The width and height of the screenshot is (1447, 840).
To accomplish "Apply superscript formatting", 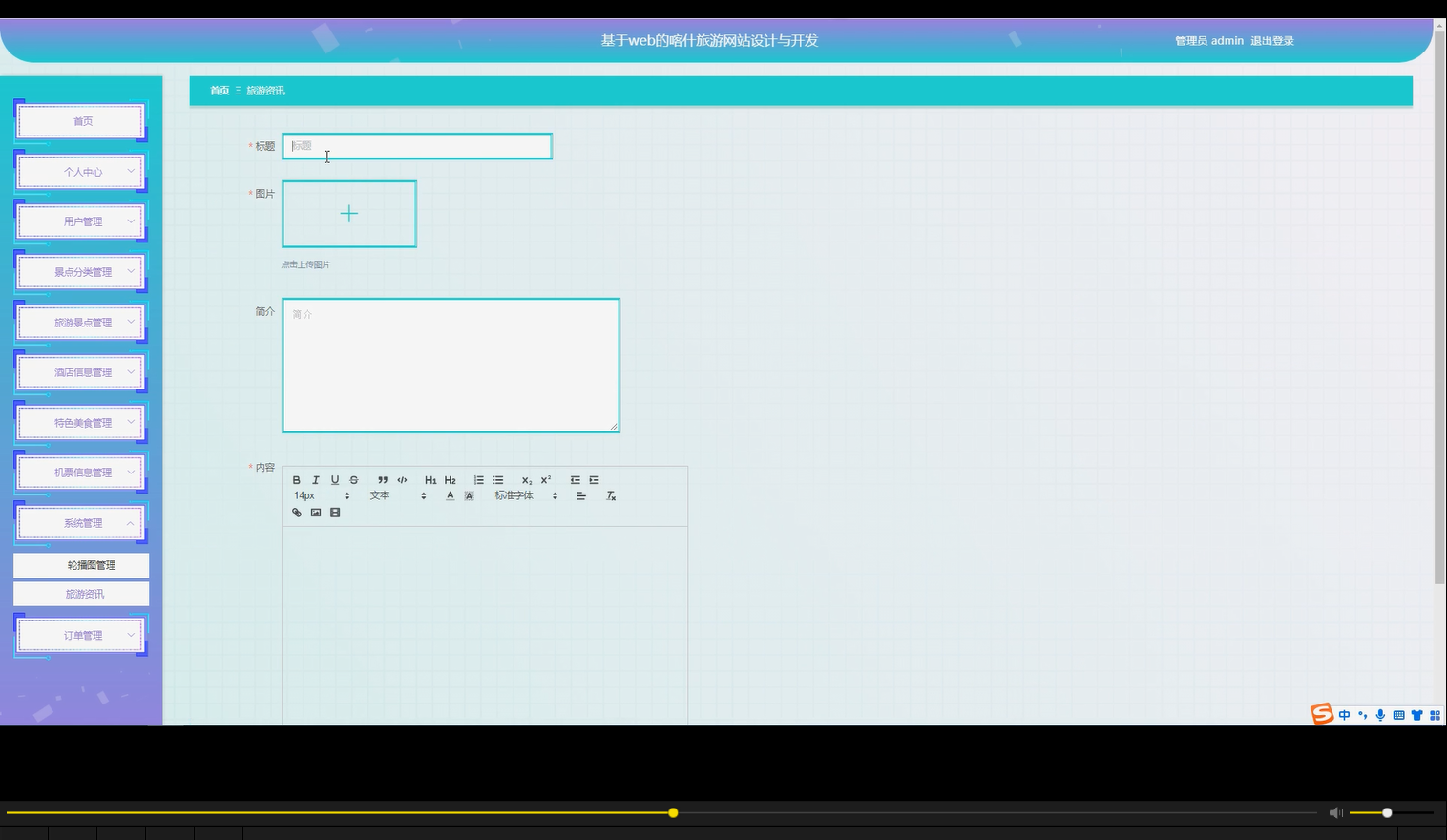I will 546,480.
